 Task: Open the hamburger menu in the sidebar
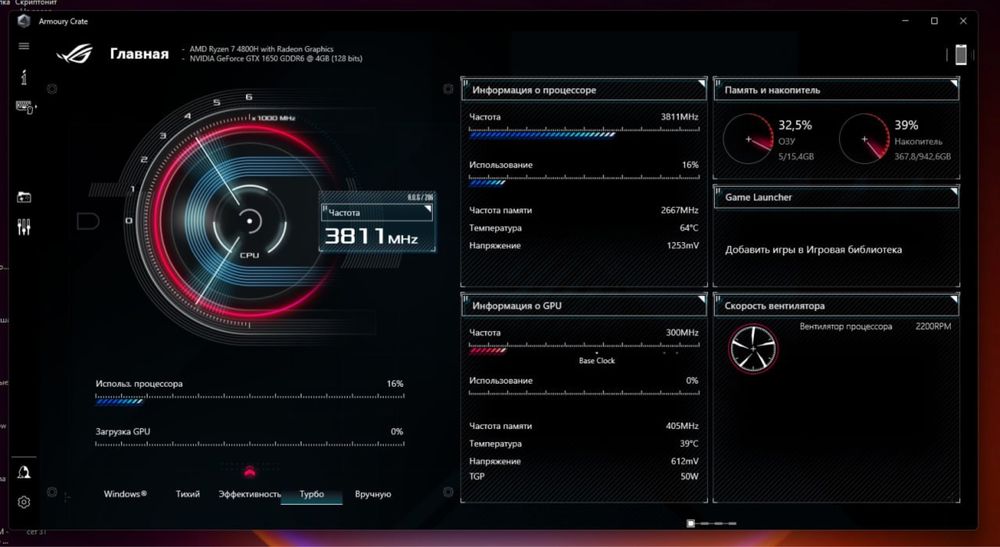[24, 46]
